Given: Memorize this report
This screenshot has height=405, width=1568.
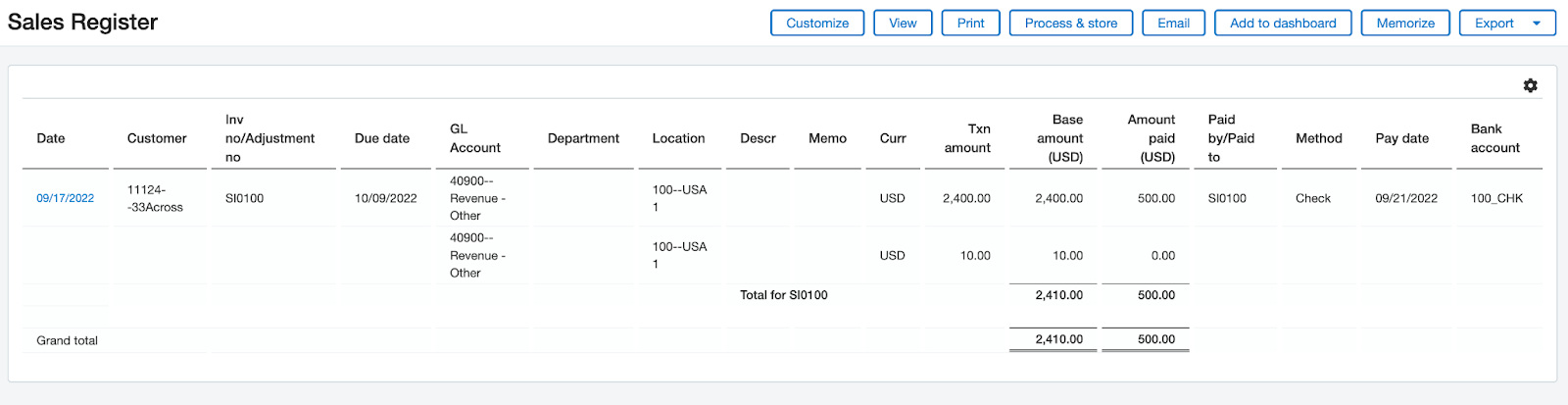Looking at the screenshot, I should click(x=1405, y=24).
